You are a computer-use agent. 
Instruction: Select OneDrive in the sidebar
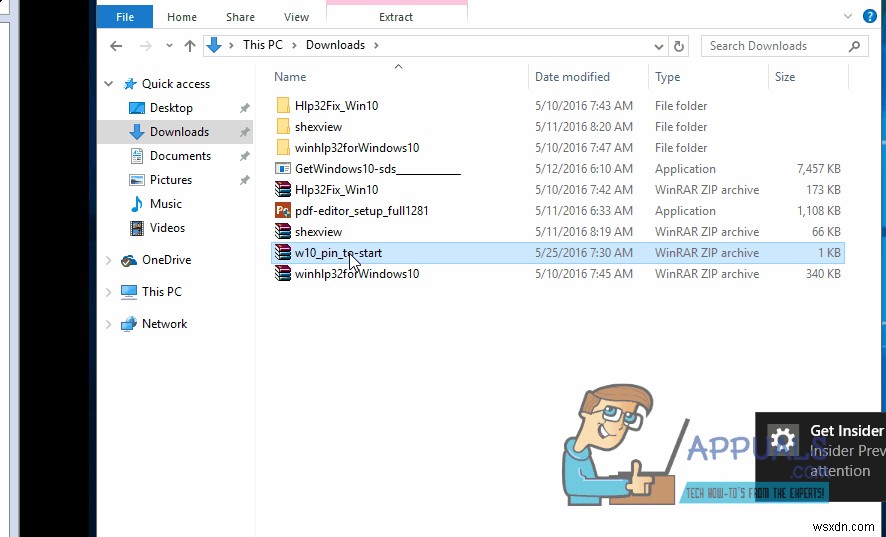166,260
